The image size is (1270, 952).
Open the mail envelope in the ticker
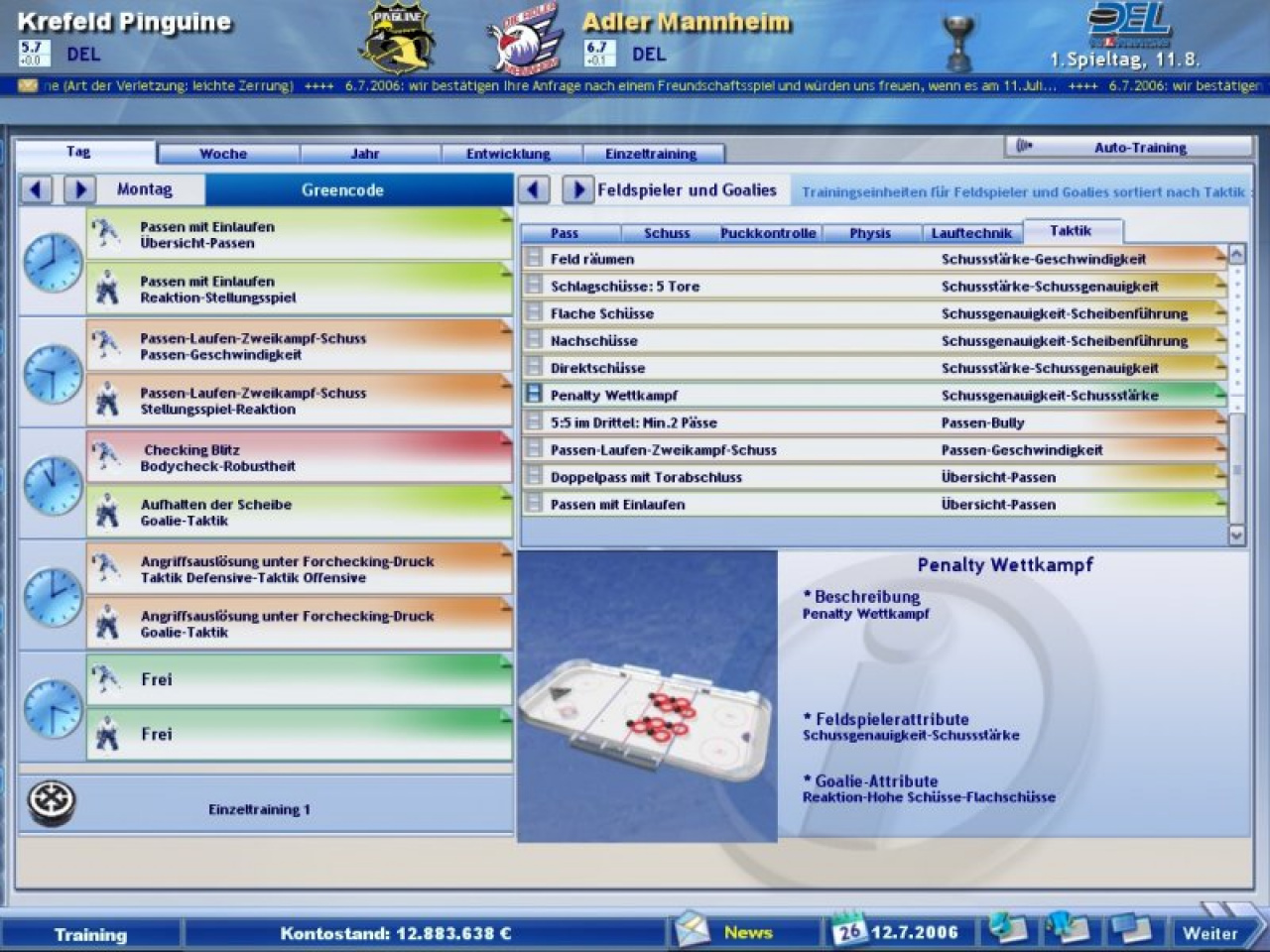tap(28, 86)
